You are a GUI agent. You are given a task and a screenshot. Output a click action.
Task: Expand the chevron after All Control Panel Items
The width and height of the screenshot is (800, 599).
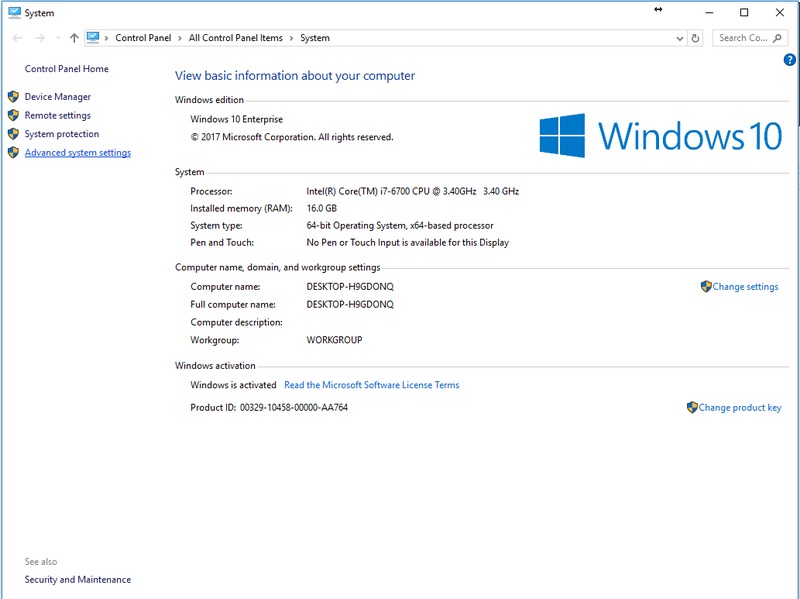pos(292,38)
